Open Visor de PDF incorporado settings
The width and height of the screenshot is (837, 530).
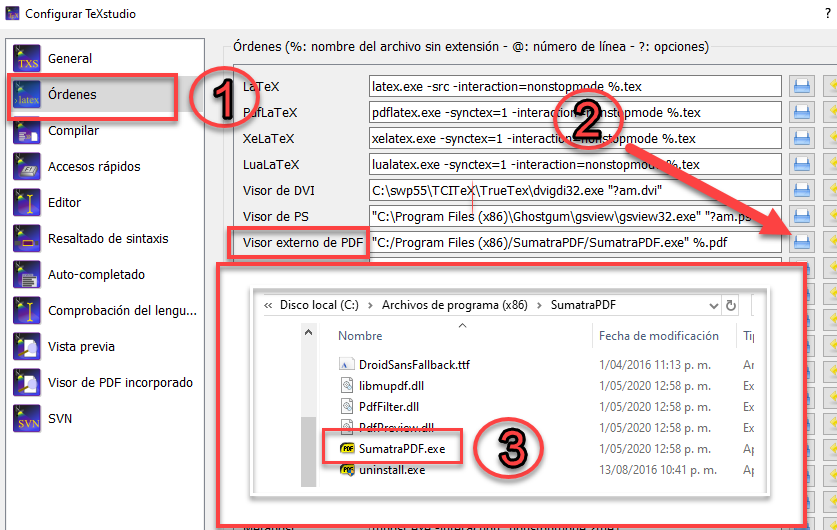[120, 383]
